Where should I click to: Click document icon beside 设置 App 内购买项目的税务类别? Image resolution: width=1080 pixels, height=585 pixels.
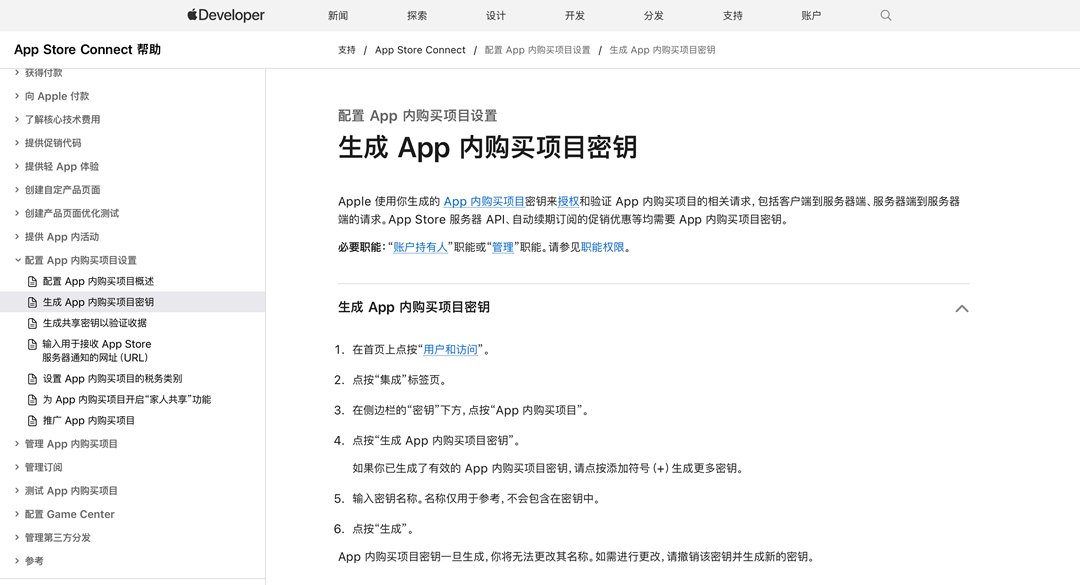(x=32, y=378)
